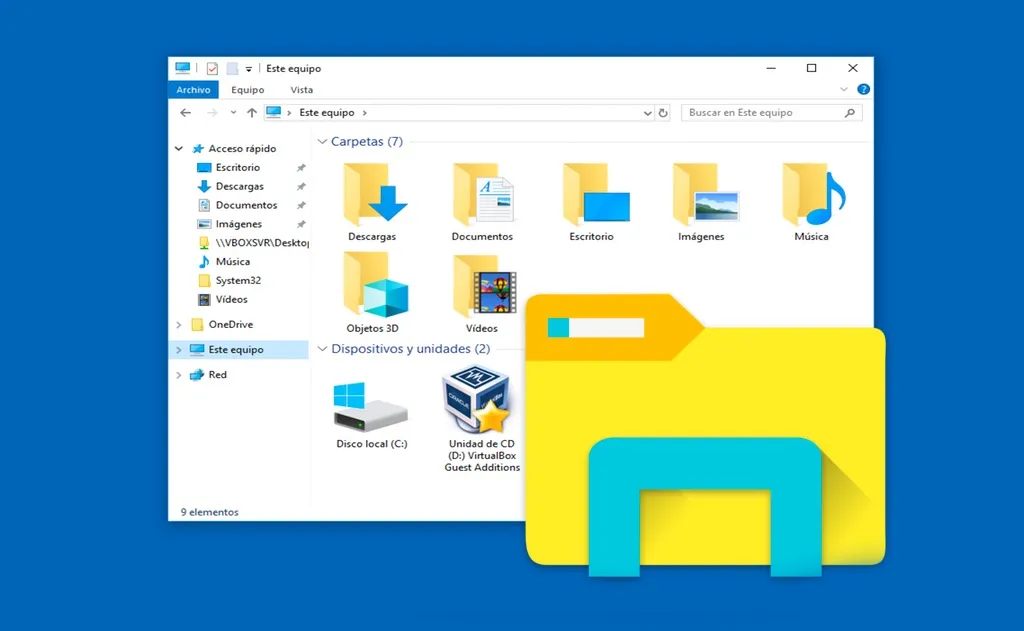
Task: Open the Imágenes folder icon
Action: tap(702, 195)
